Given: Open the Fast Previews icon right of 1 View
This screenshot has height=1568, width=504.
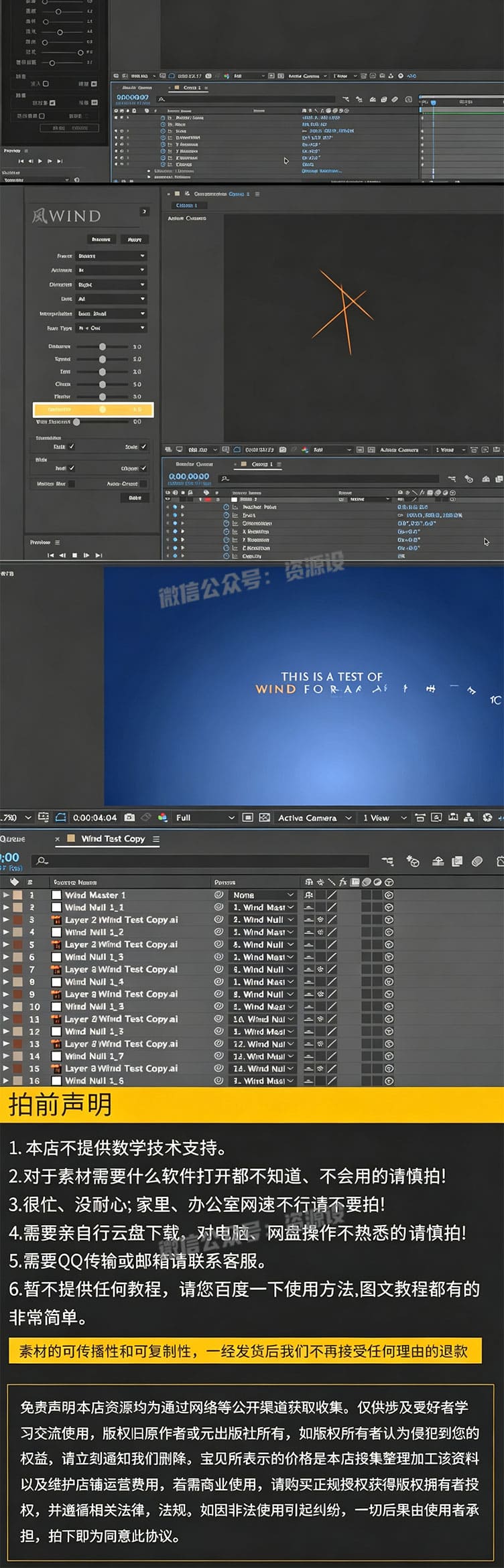Looking at the screenshot, I should click(x=436, y=817).
